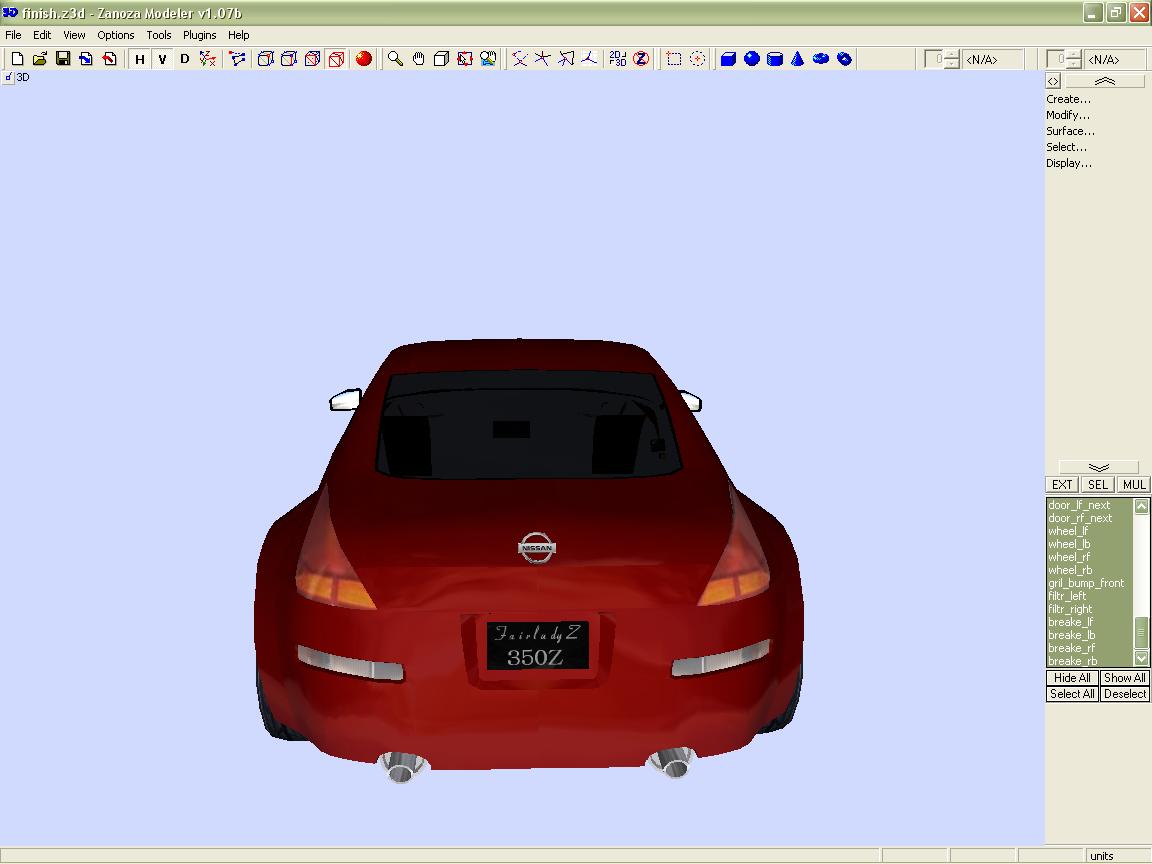
Task: Click the 2D/3D switch icon
Action: [x=618, y=59]
